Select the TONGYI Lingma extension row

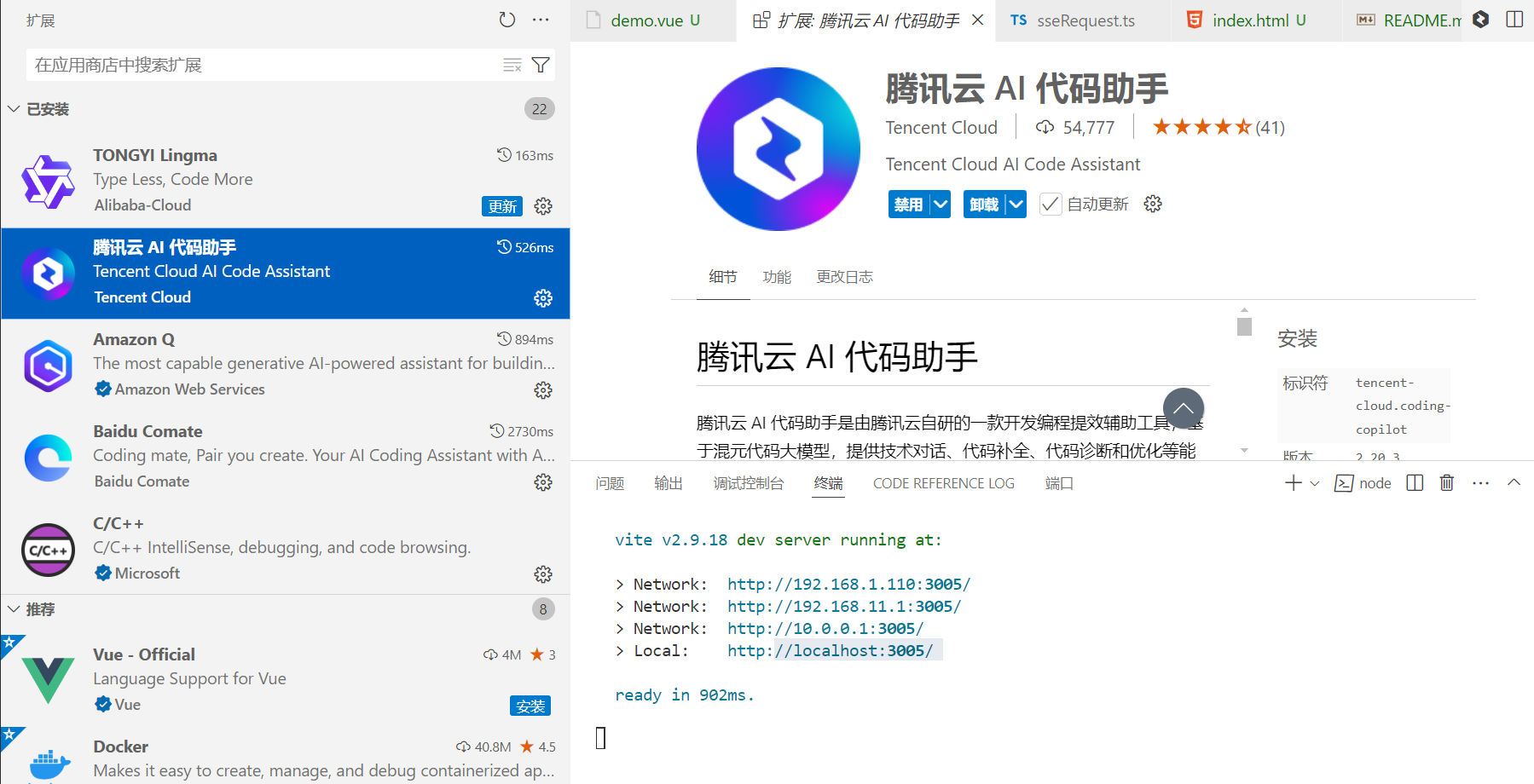pyautogui.click(x=286, y=181)
